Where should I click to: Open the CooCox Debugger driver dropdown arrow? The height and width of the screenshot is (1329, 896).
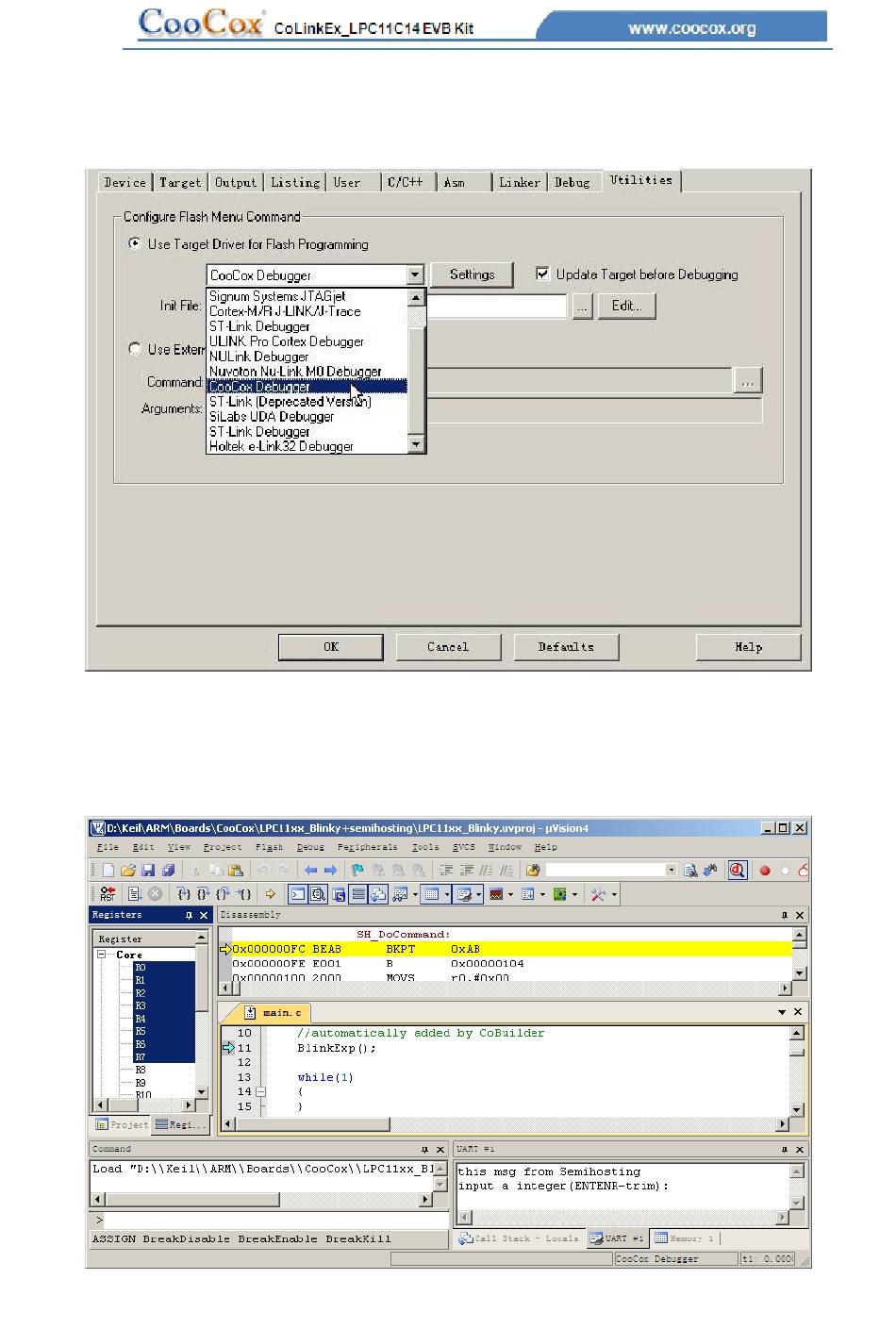415,275
